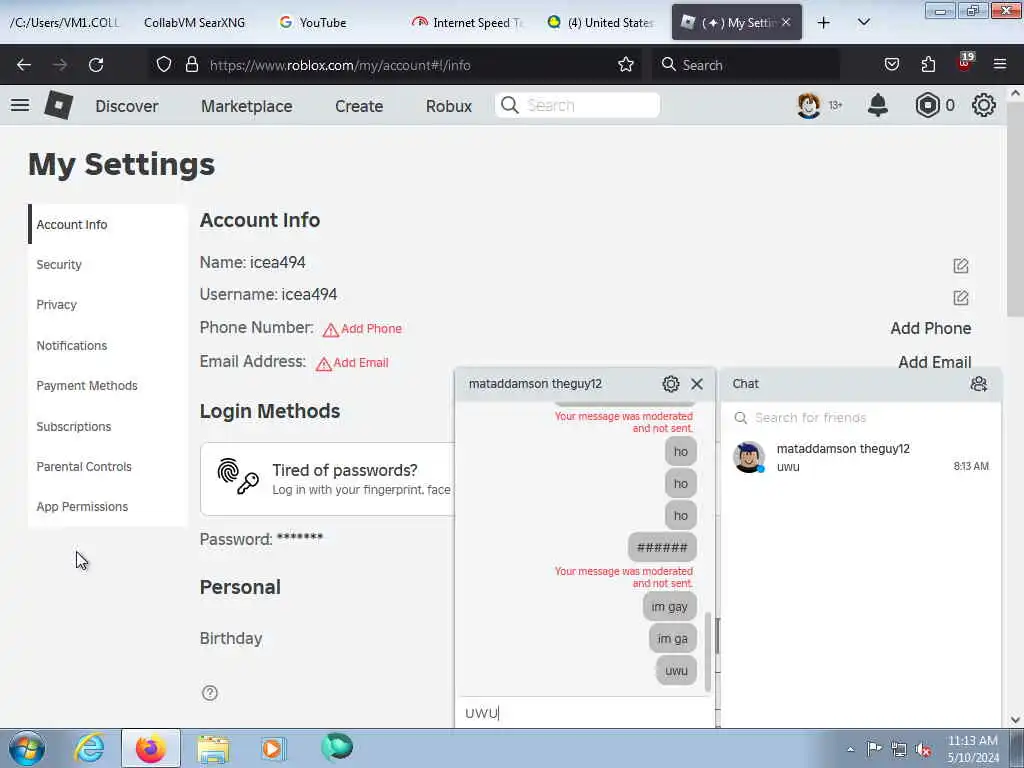
Task: Open the Firefox application menu
Action: [x=1000, y=64]
